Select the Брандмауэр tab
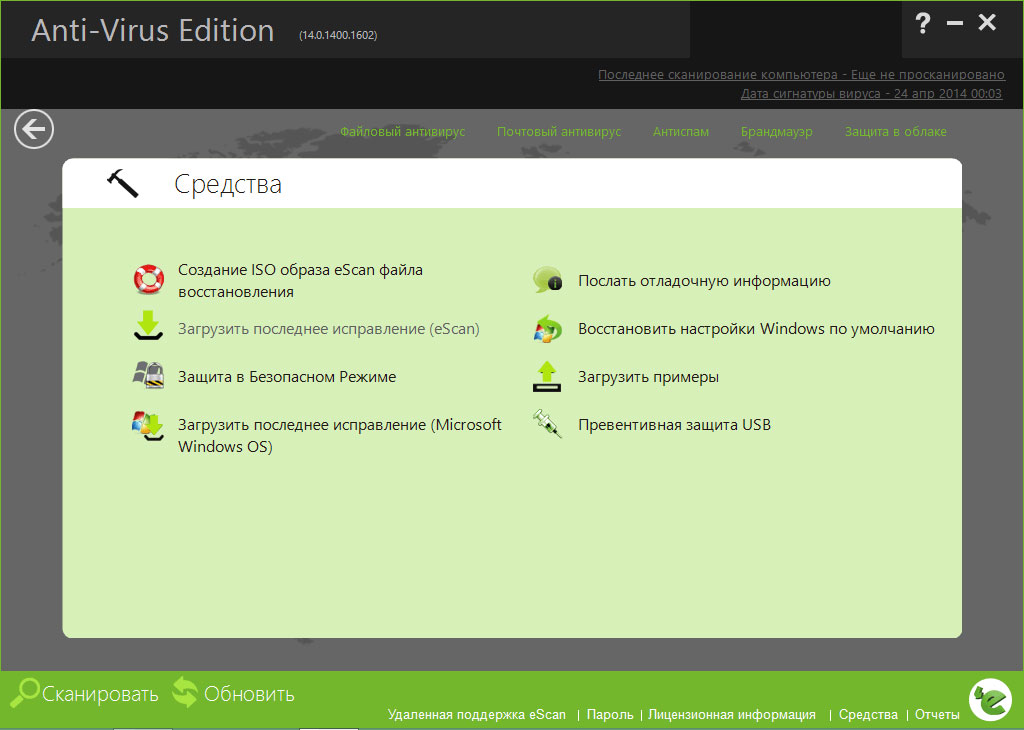The width and height of the screenshot is (1024, 730). coord(776,132)
